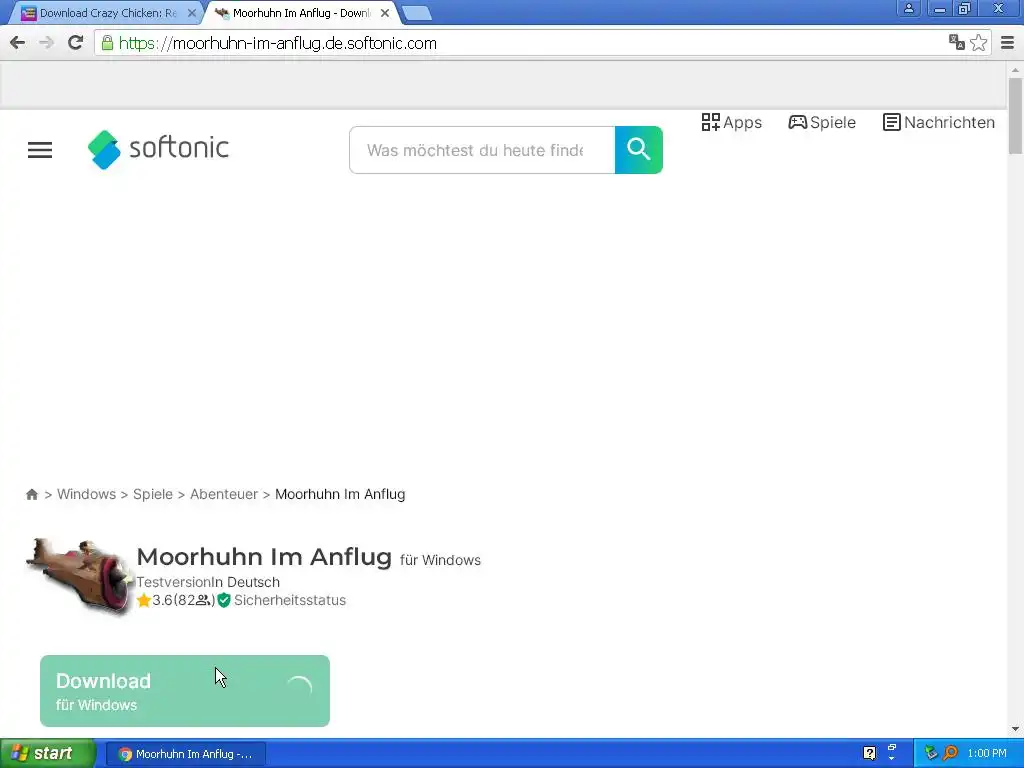Click the taskbar clock showing 1:00 PM

point(987,754)
